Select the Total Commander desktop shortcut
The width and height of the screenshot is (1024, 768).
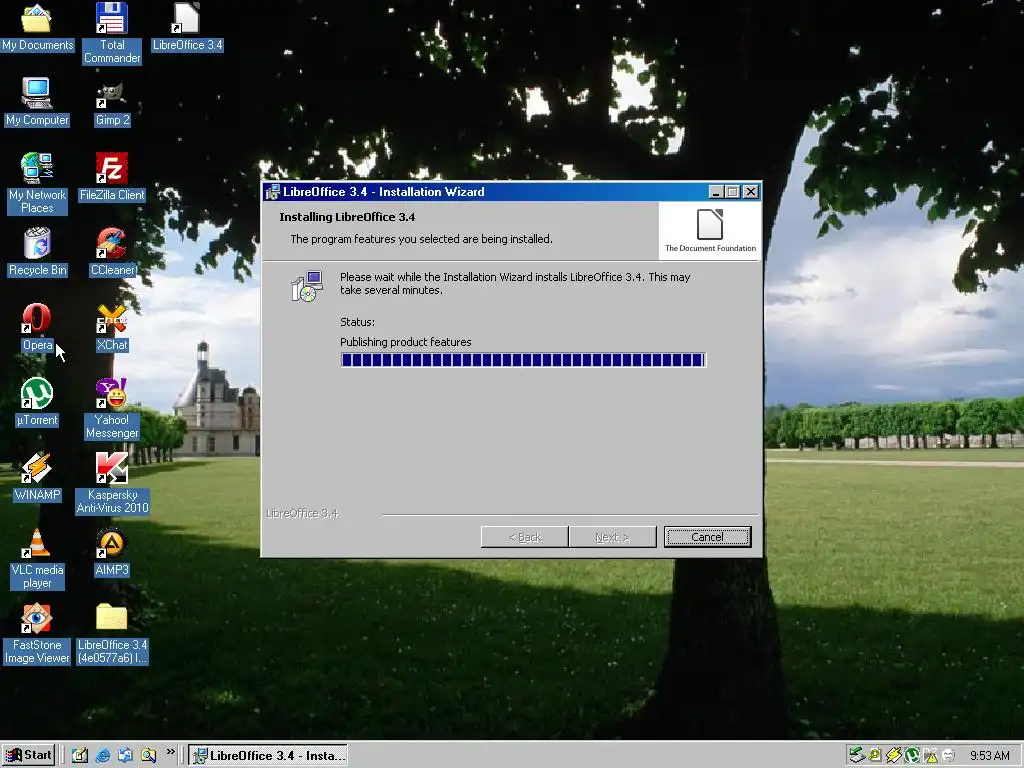point(112,33)
